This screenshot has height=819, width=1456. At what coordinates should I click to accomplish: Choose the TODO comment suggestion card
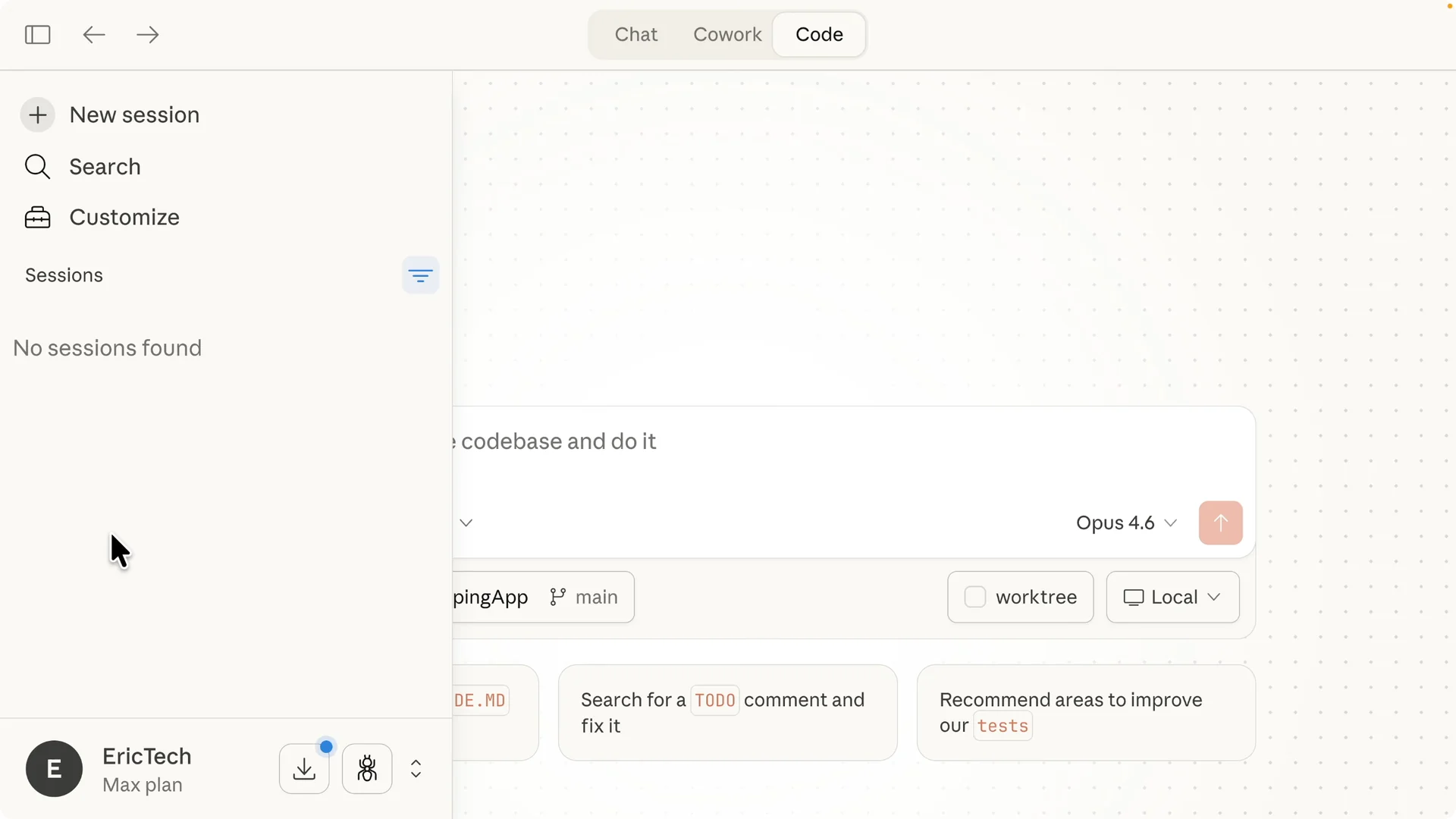tap(728, 713)
